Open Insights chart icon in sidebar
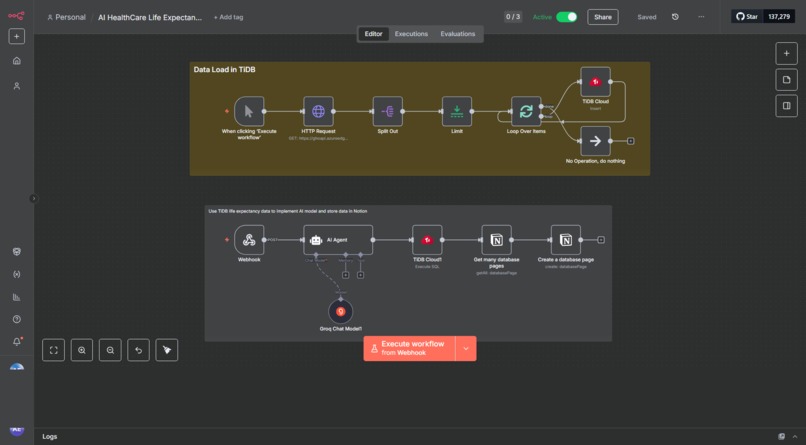Image resolution: width=806 pixels, height=445 pixels. point(16,297)
